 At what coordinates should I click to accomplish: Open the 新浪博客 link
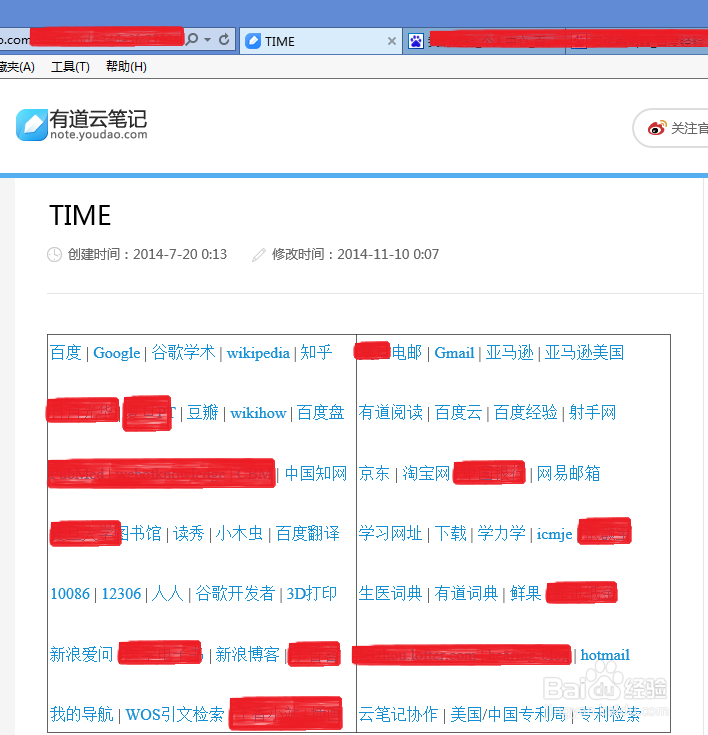click(248, 654)
